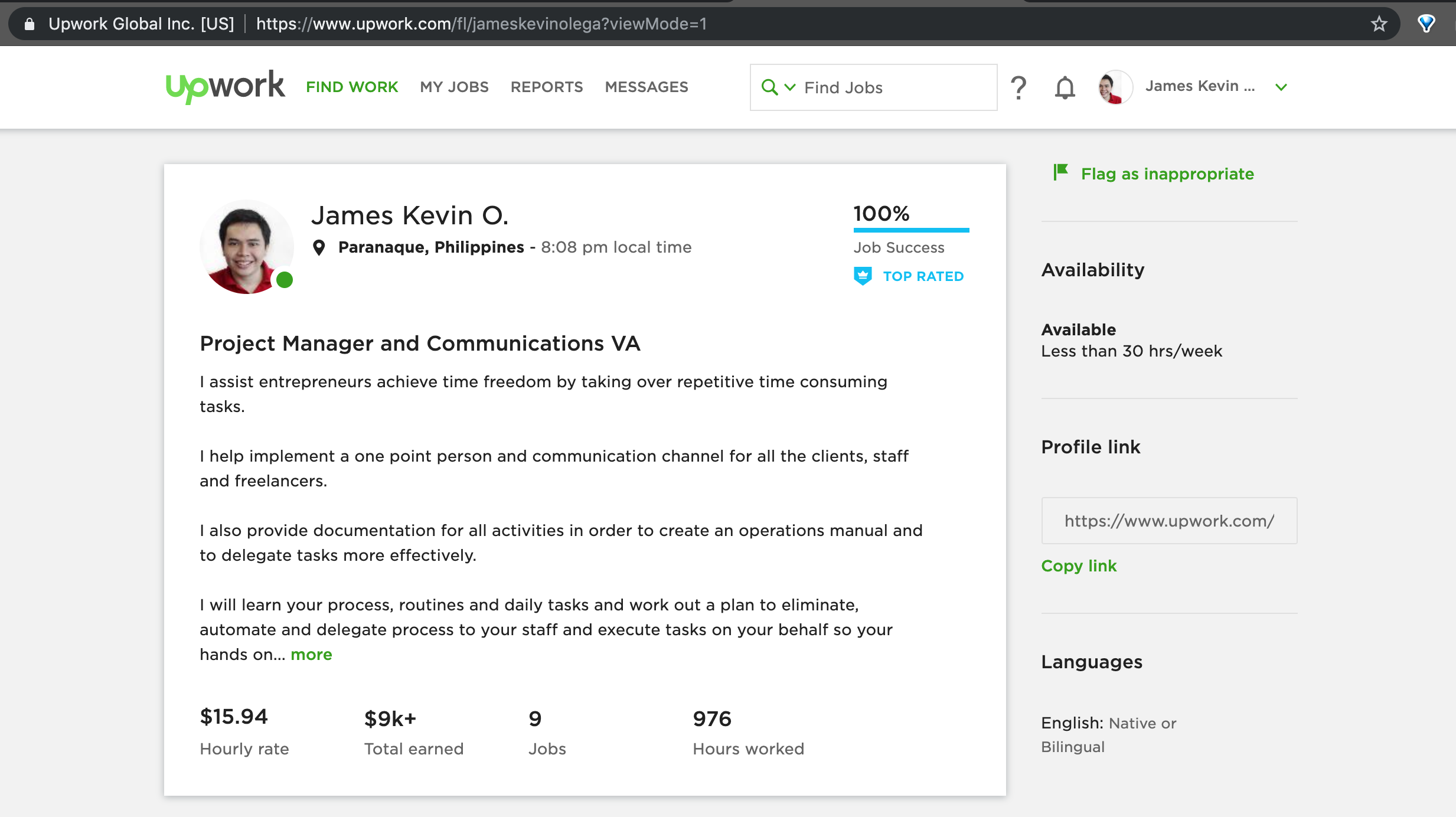The width and height of the screenshot is (1456, 817).
Task: Click the Job Success label
Action: coord(899,247)
